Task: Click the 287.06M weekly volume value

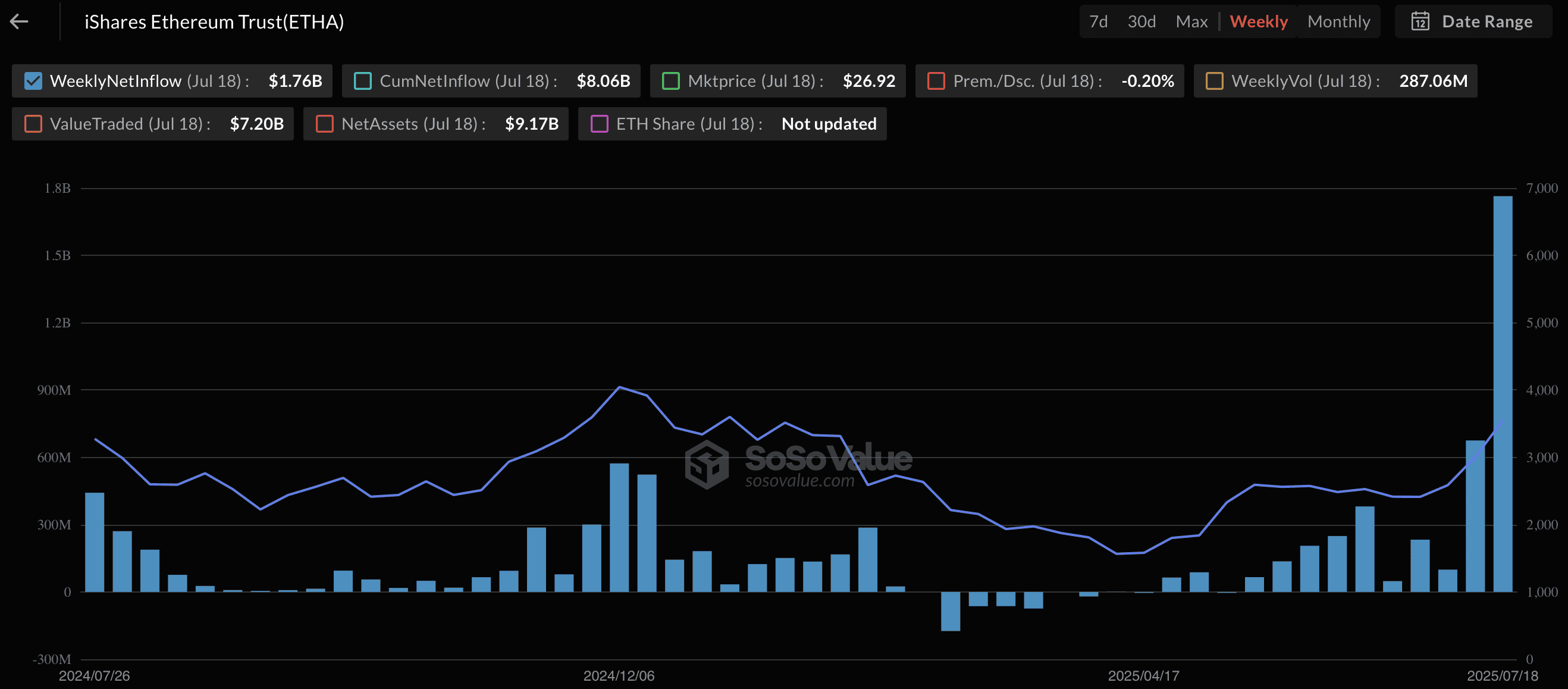Action: coord(1434,81)
